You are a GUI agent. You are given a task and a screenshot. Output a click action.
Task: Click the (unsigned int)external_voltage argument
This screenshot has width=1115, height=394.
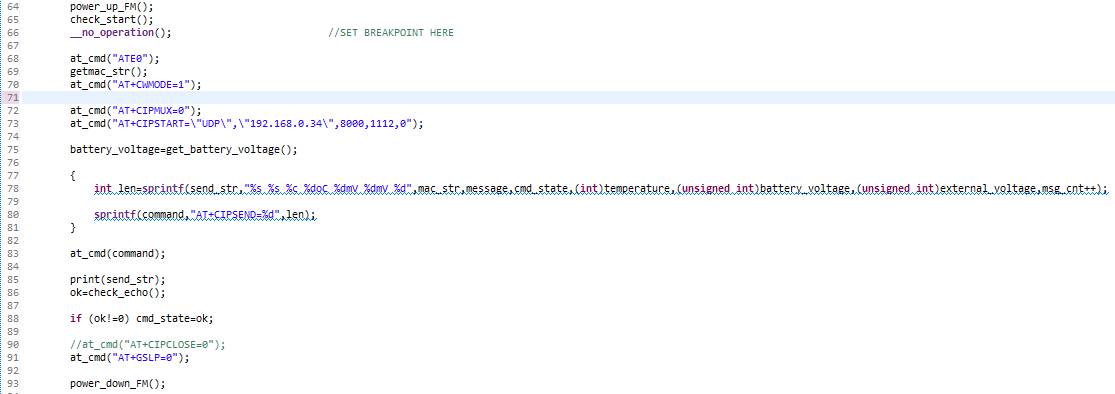[946, 188]
